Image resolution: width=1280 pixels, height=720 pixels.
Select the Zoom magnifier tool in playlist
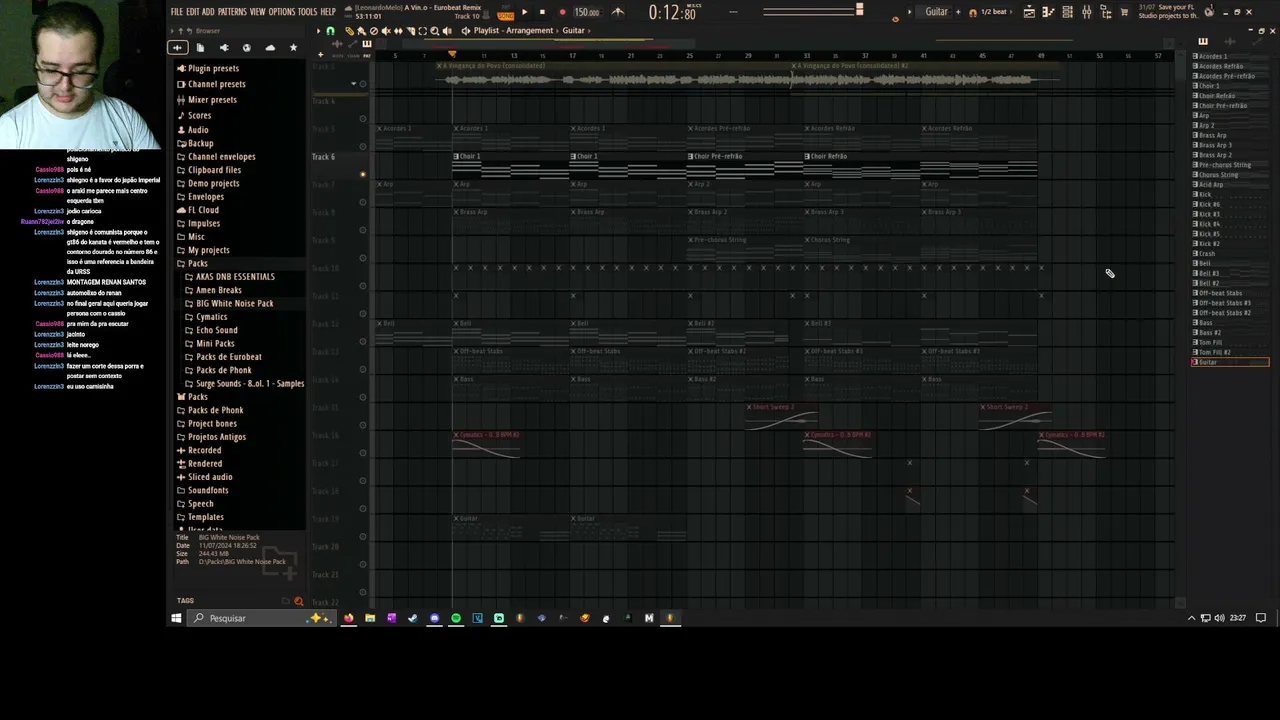434,31
